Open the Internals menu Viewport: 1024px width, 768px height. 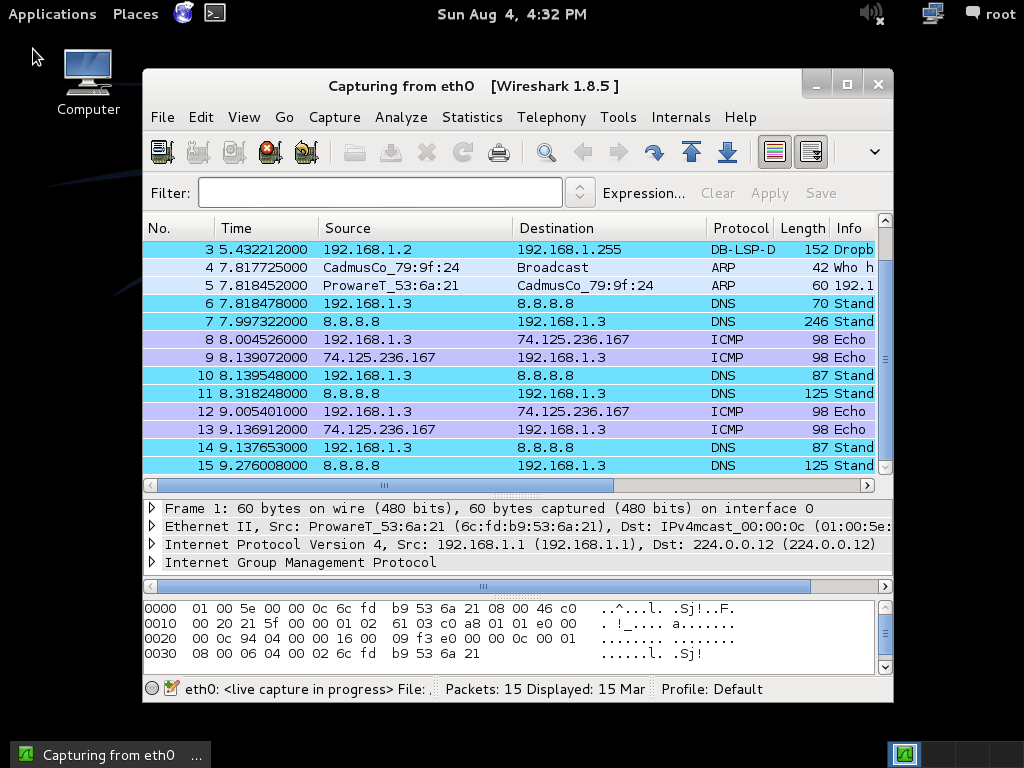[x=680, y=118]
